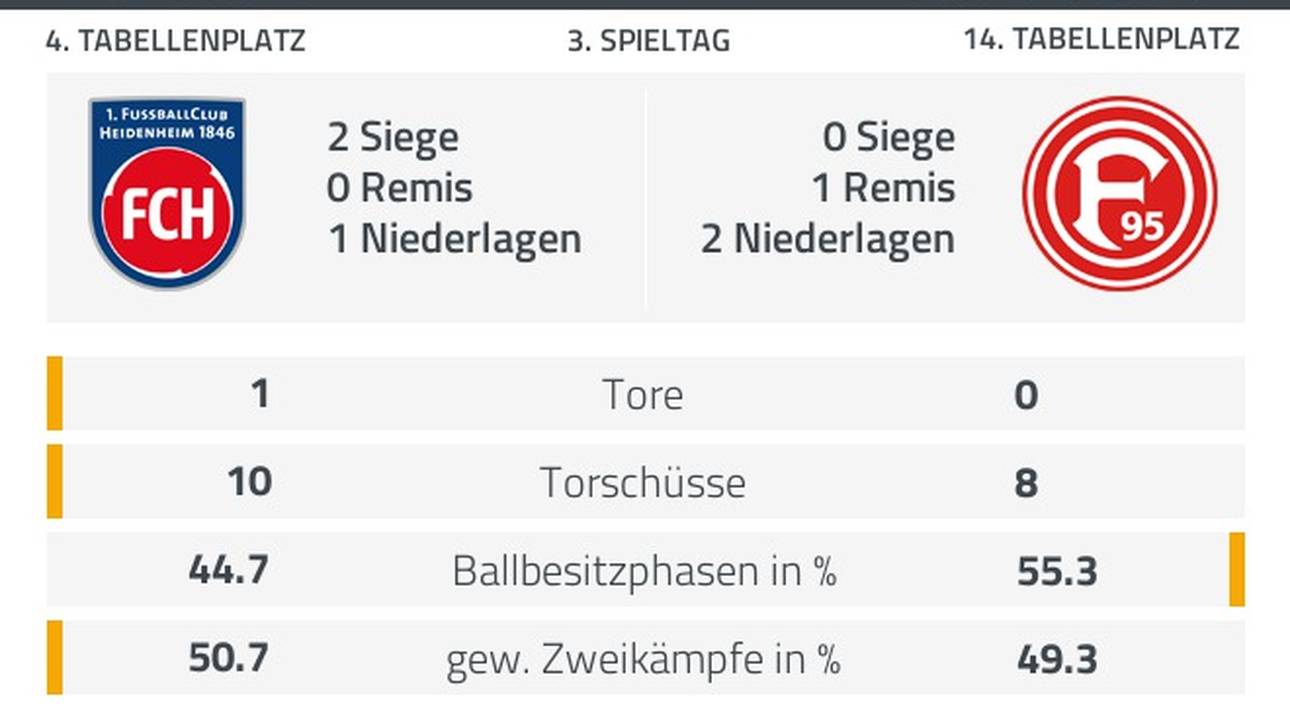Select the 4. Tabellenplatz heading
1290x726 pixels.
click(175, 40)
